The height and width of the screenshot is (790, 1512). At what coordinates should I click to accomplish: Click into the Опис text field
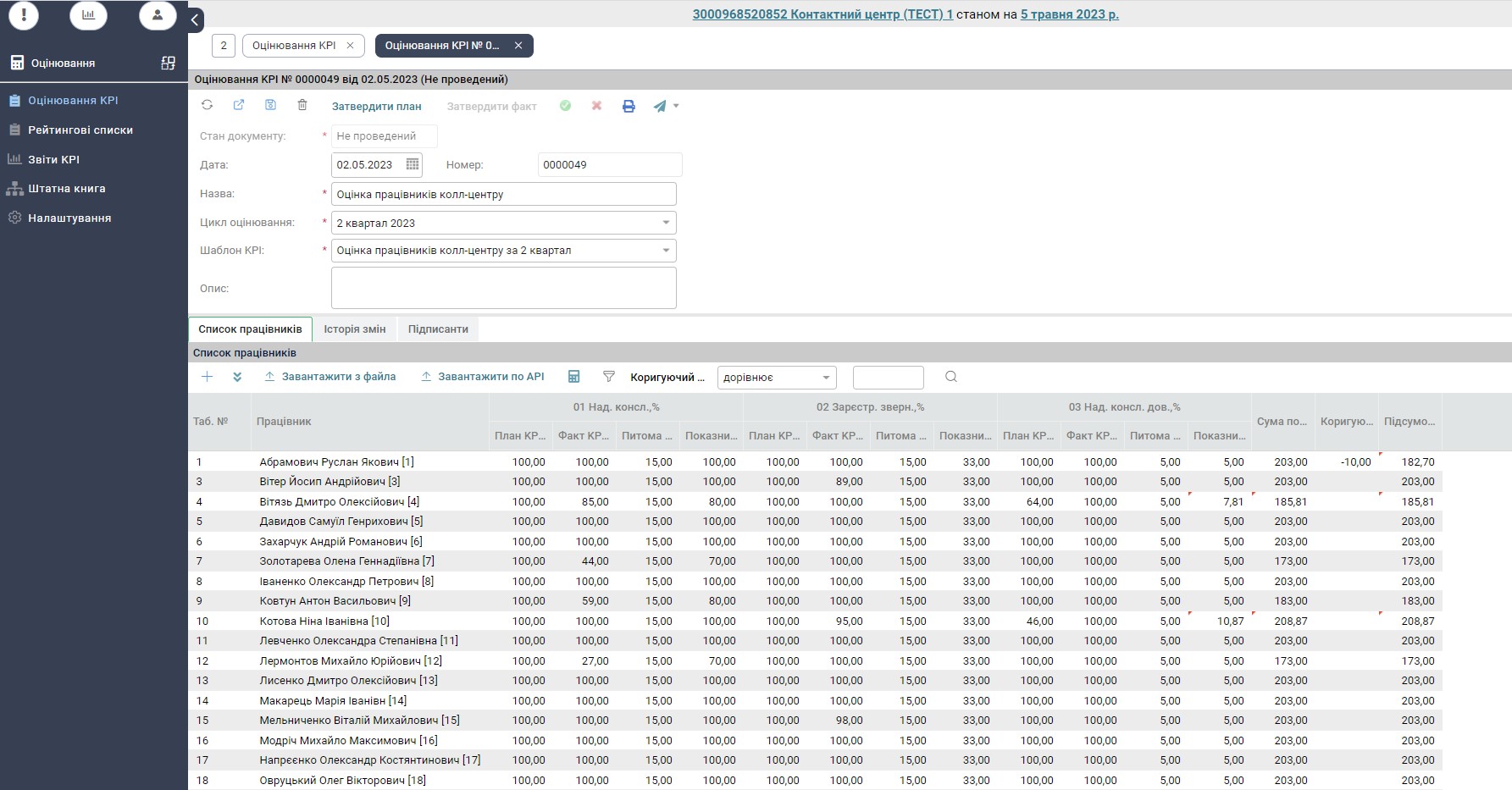pos(503,288)
